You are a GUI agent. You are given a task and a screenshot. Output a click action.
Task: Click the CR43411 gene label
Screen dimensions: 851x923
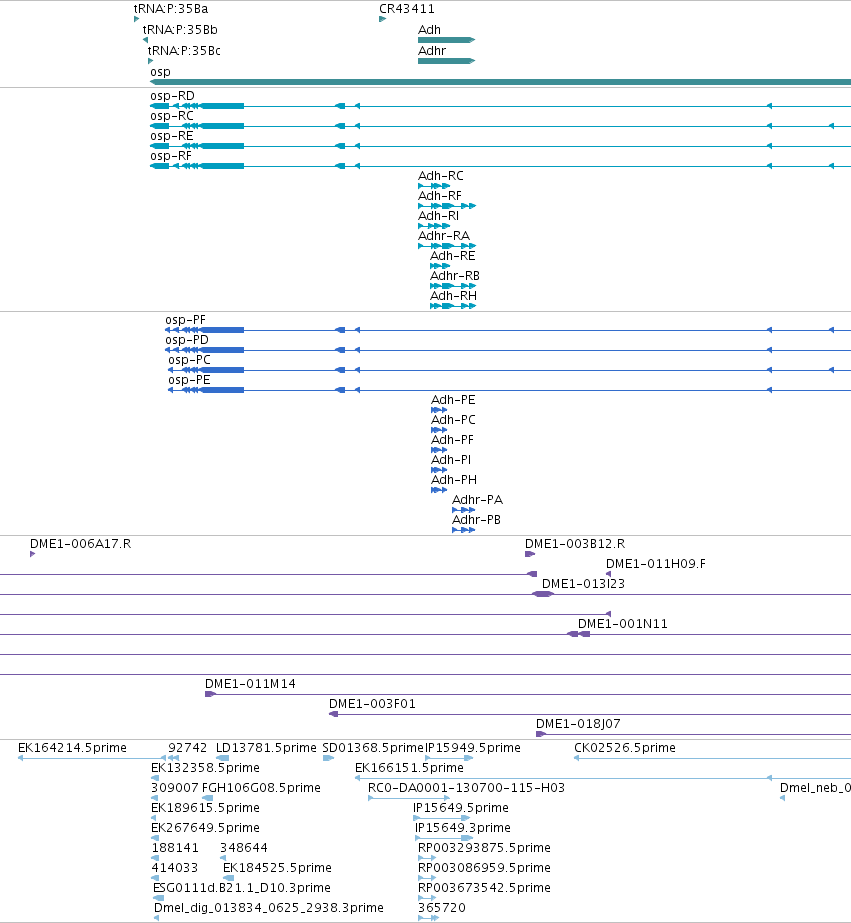[x=407, y=9]
